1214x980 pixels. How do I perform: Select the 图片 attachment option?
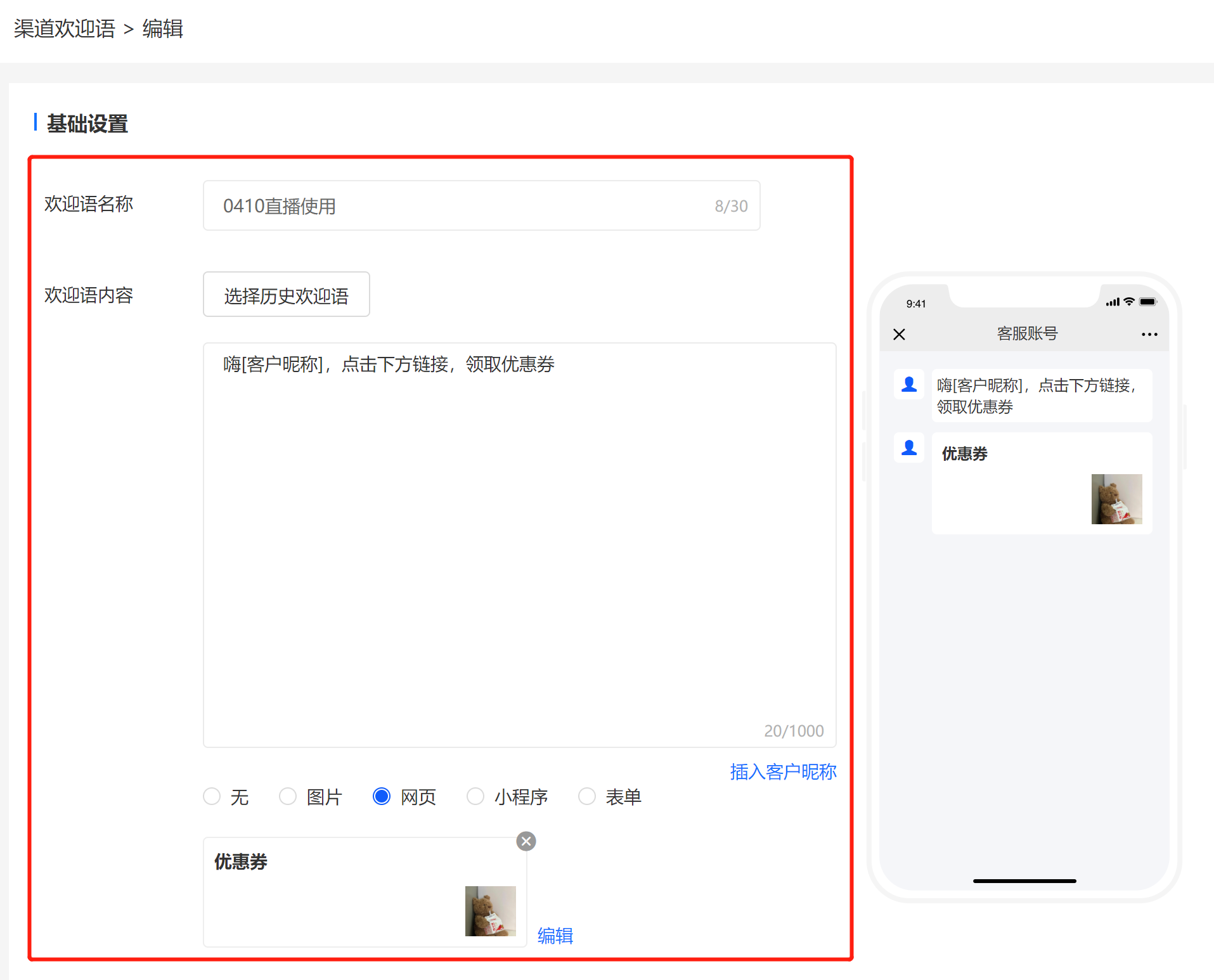pyautogui.click(x=288, y=796)
